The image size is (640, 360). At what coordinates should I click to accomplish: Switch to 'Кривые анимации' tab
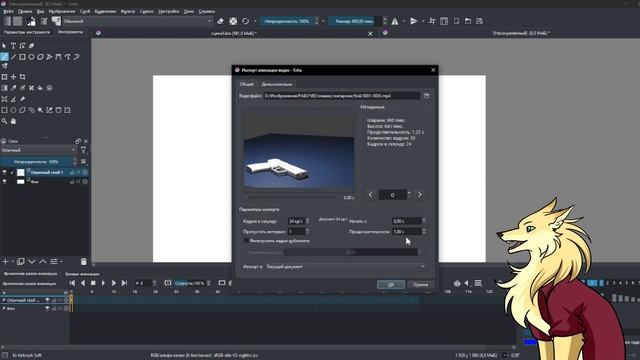[x=82, y=274]
